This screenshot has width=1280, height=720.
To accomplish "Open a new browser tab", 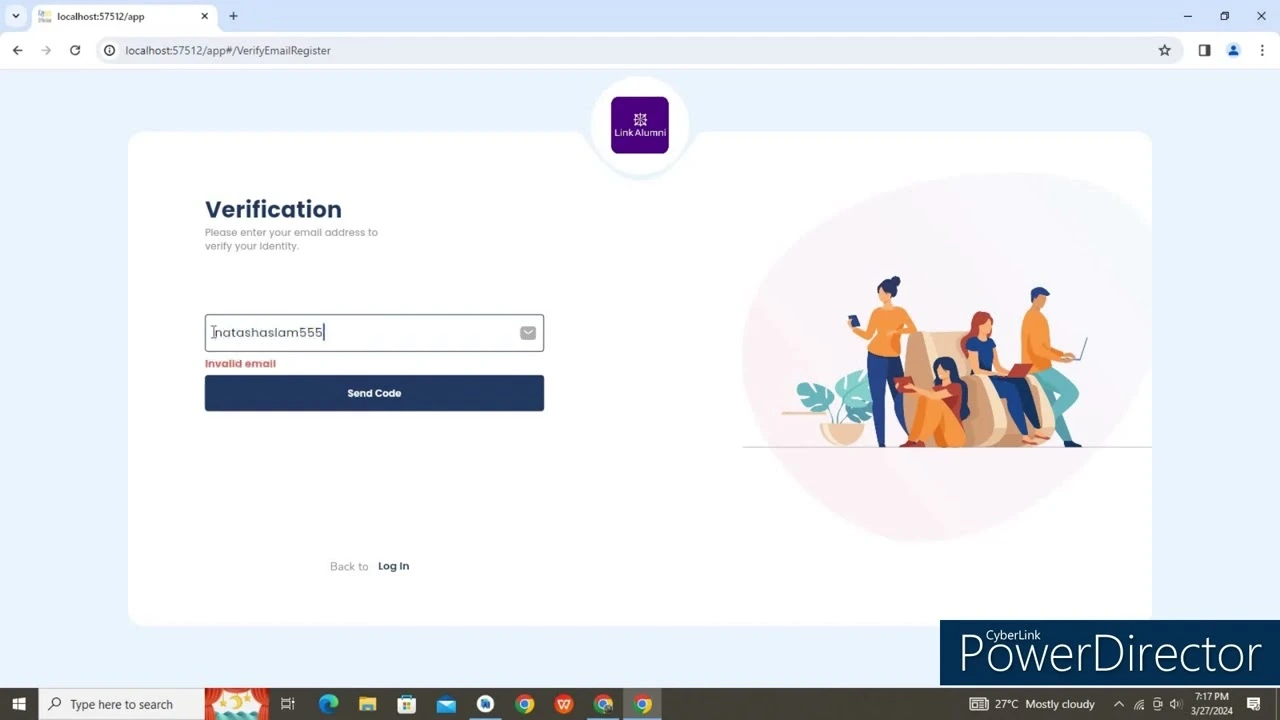I will (233, 16).
